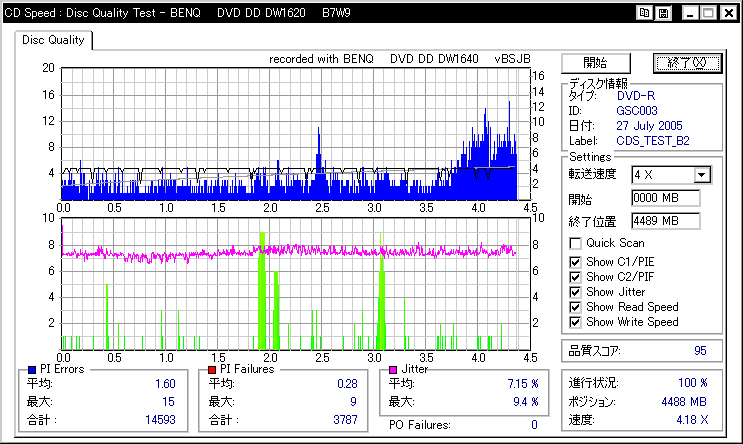Enable the Quick Scan checkbox
The width and height of the screenshot is (743, 444).
(575, 243)
